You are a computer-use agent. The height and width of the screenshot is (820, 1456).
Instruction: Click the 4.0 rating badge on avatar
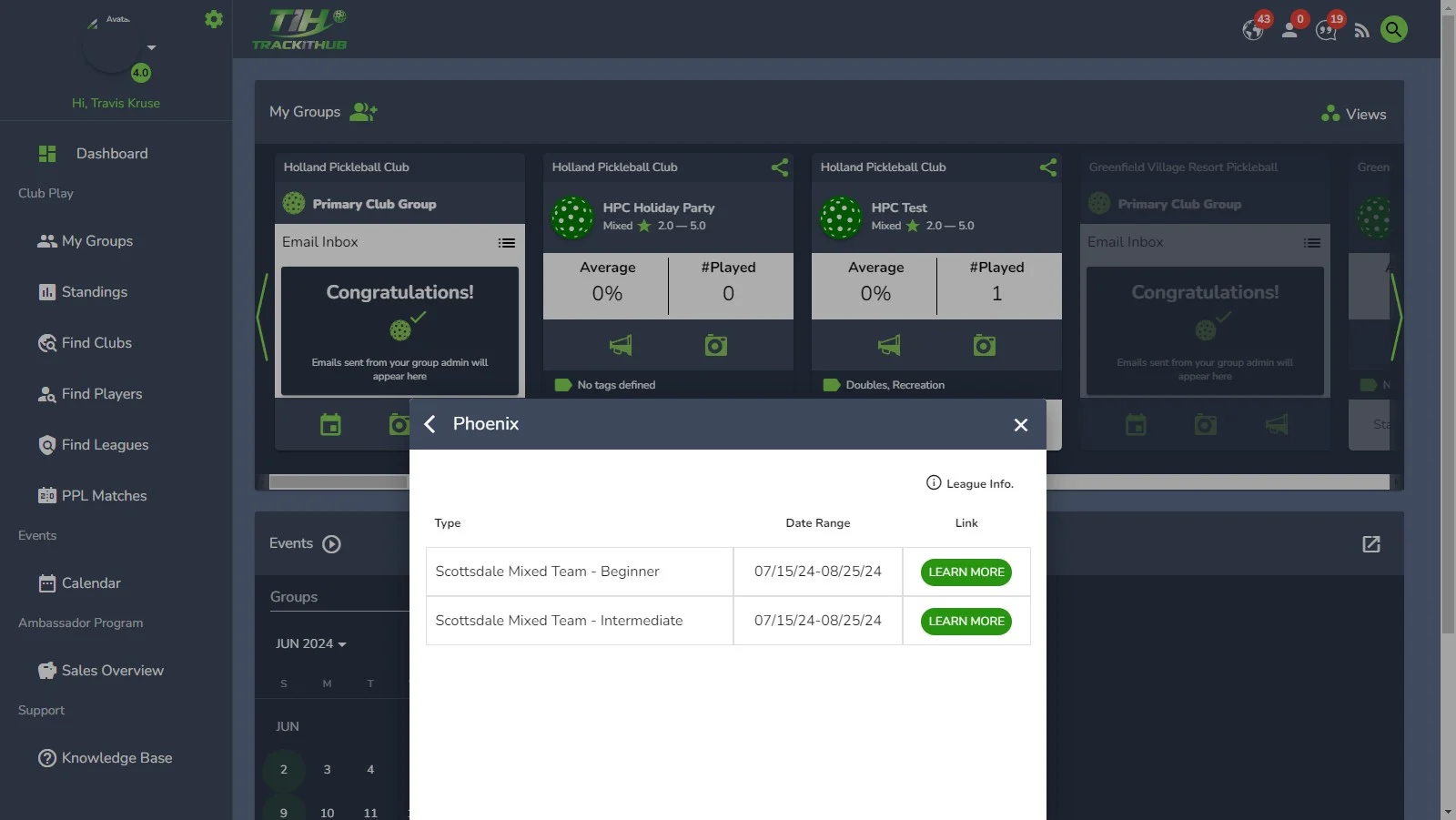(x=141, y=73)
